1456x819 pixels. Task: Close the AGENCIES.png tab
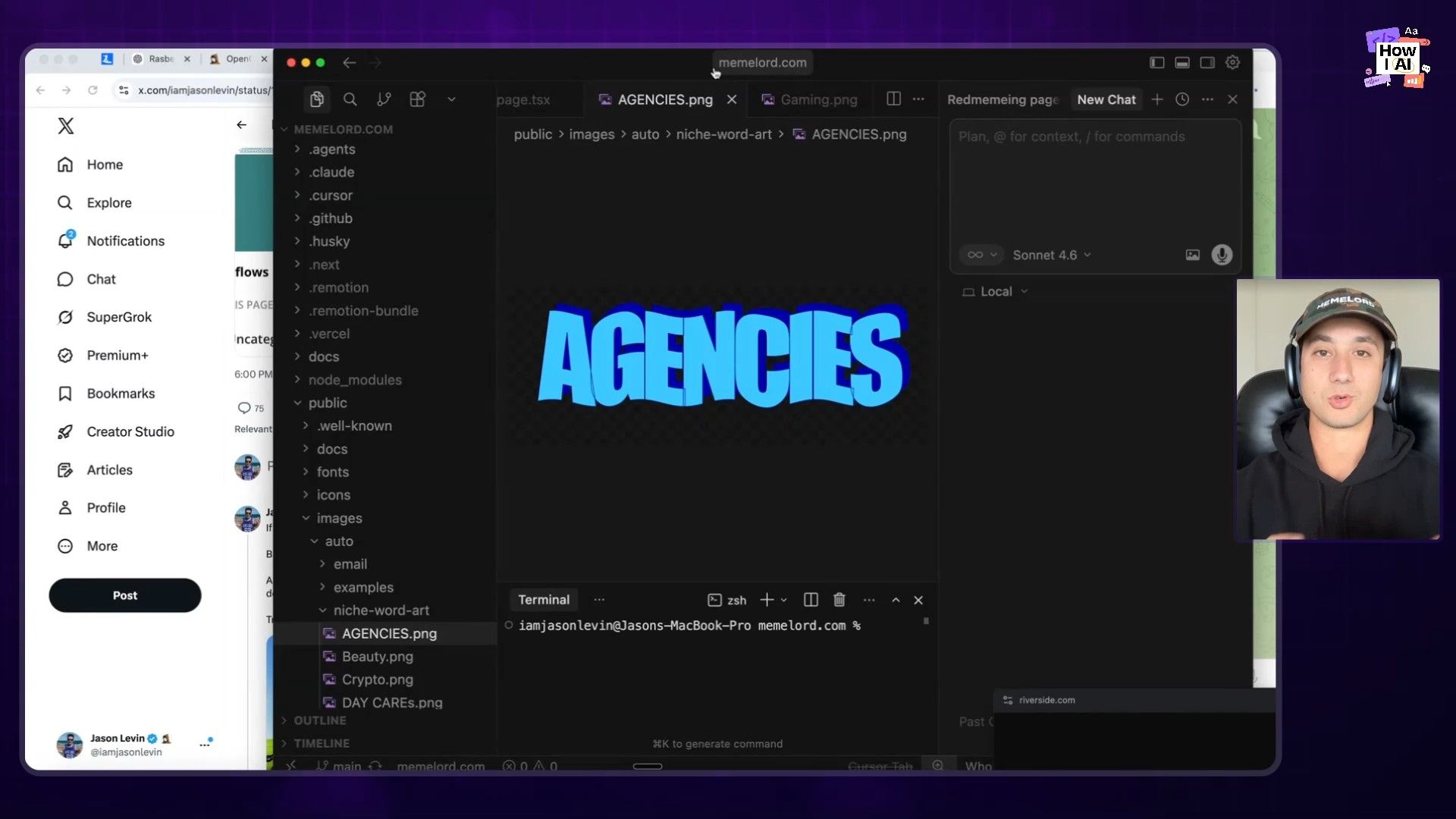coord(732,99)
